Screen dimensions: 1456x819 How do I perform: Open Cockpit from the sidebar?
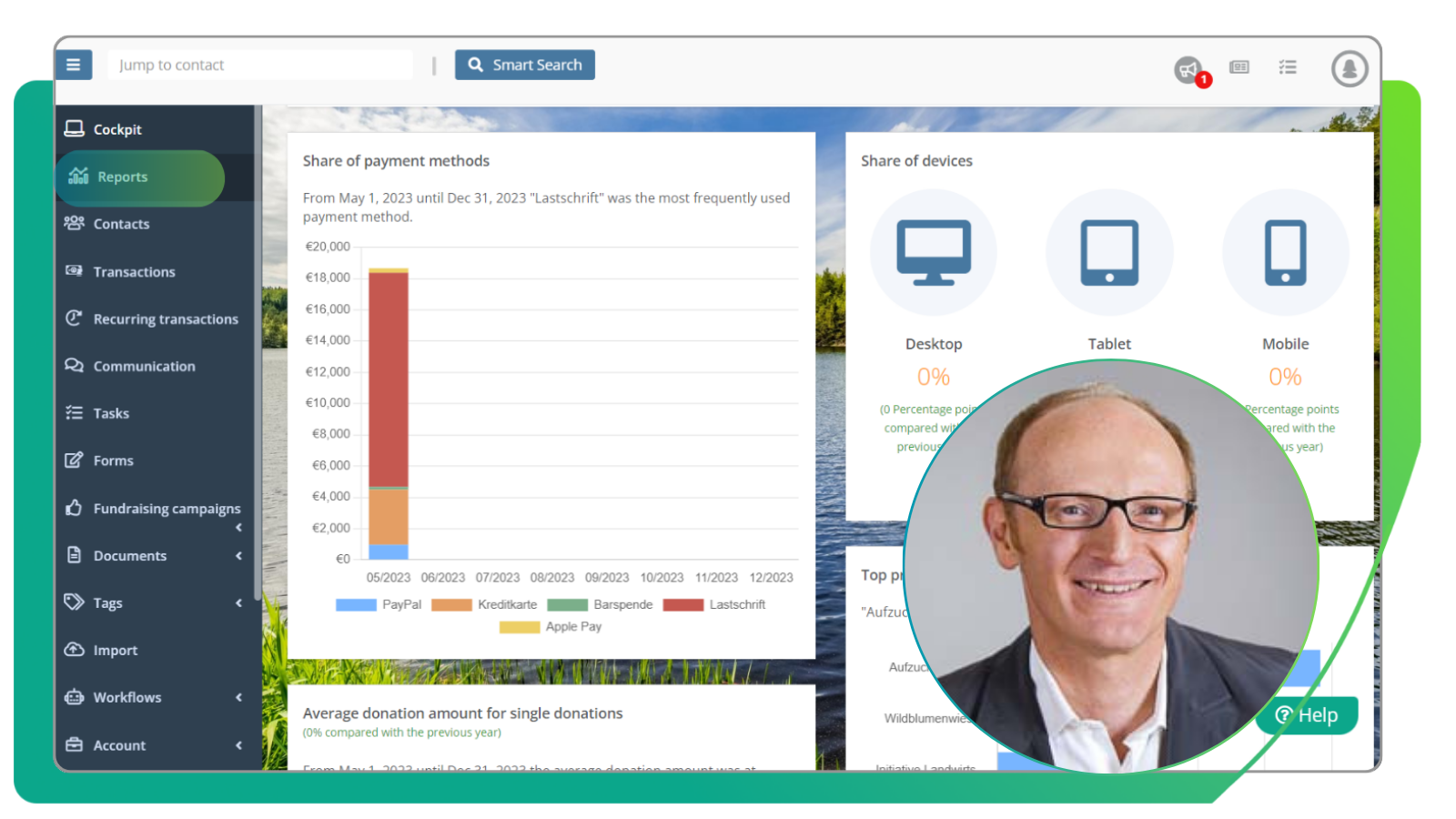point(117,128)
